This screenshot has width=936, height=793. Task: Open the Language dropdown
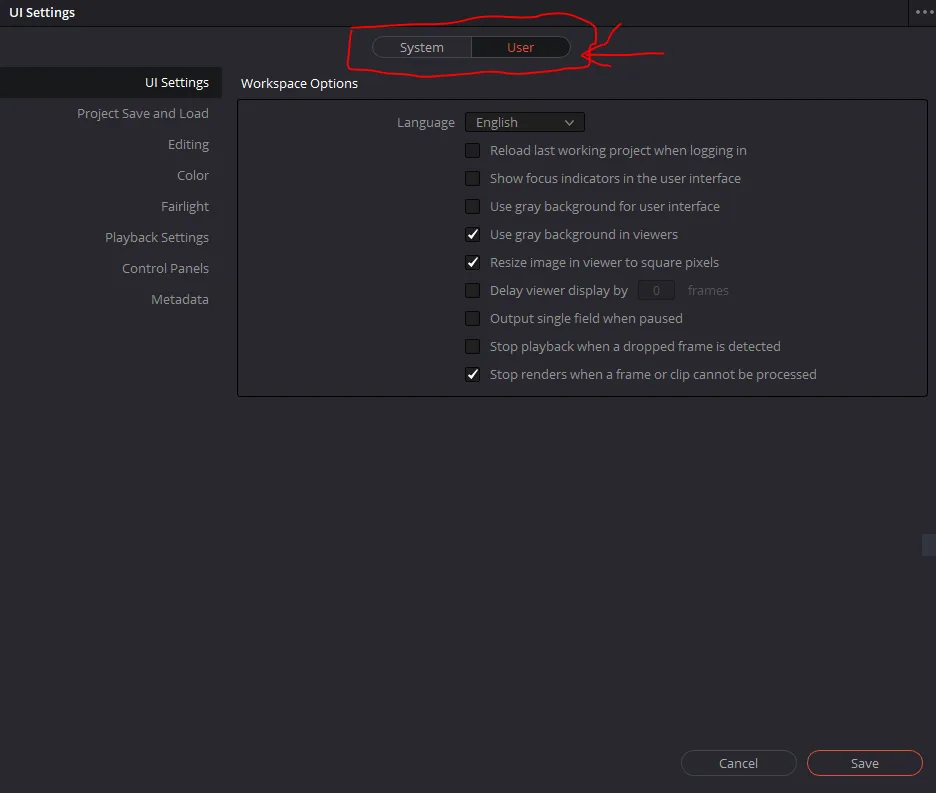coord(524,123)
